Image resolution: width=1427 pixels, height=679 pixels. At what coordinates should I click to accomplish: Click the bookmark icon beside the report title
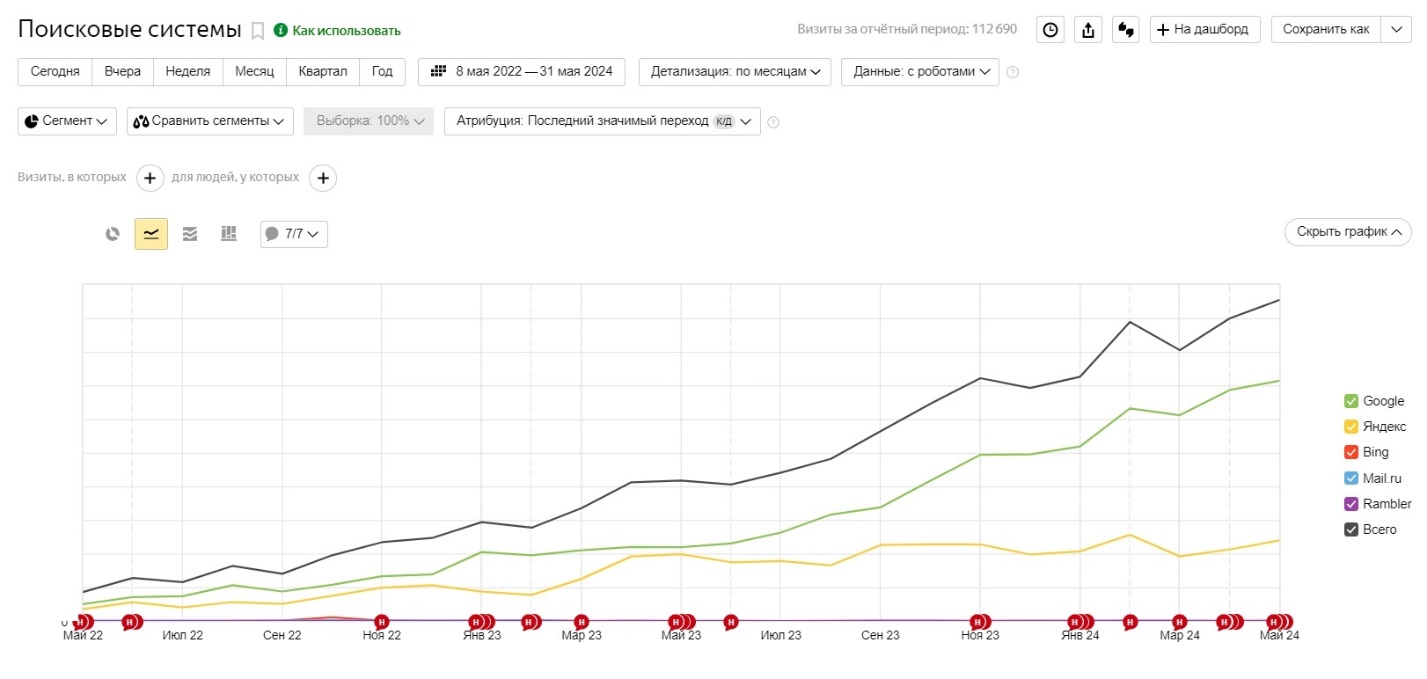257,31
